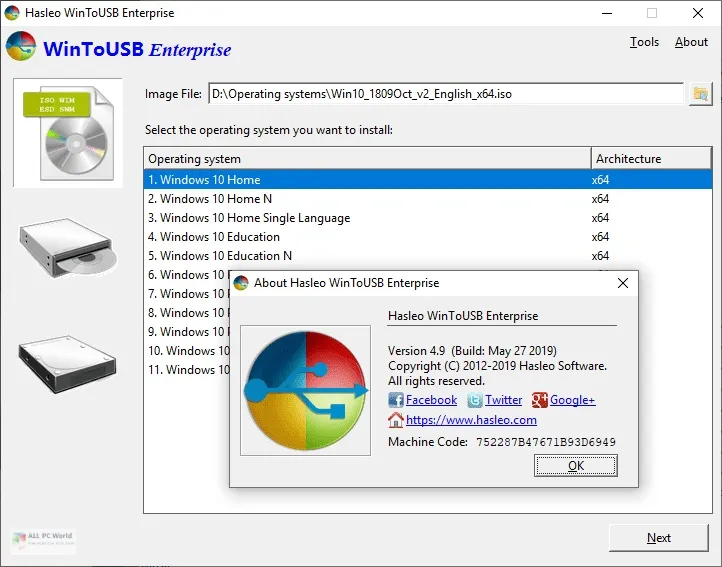Screen dimensions: 722x567
Task: Click the Image File path field
Action: (446, 94)
